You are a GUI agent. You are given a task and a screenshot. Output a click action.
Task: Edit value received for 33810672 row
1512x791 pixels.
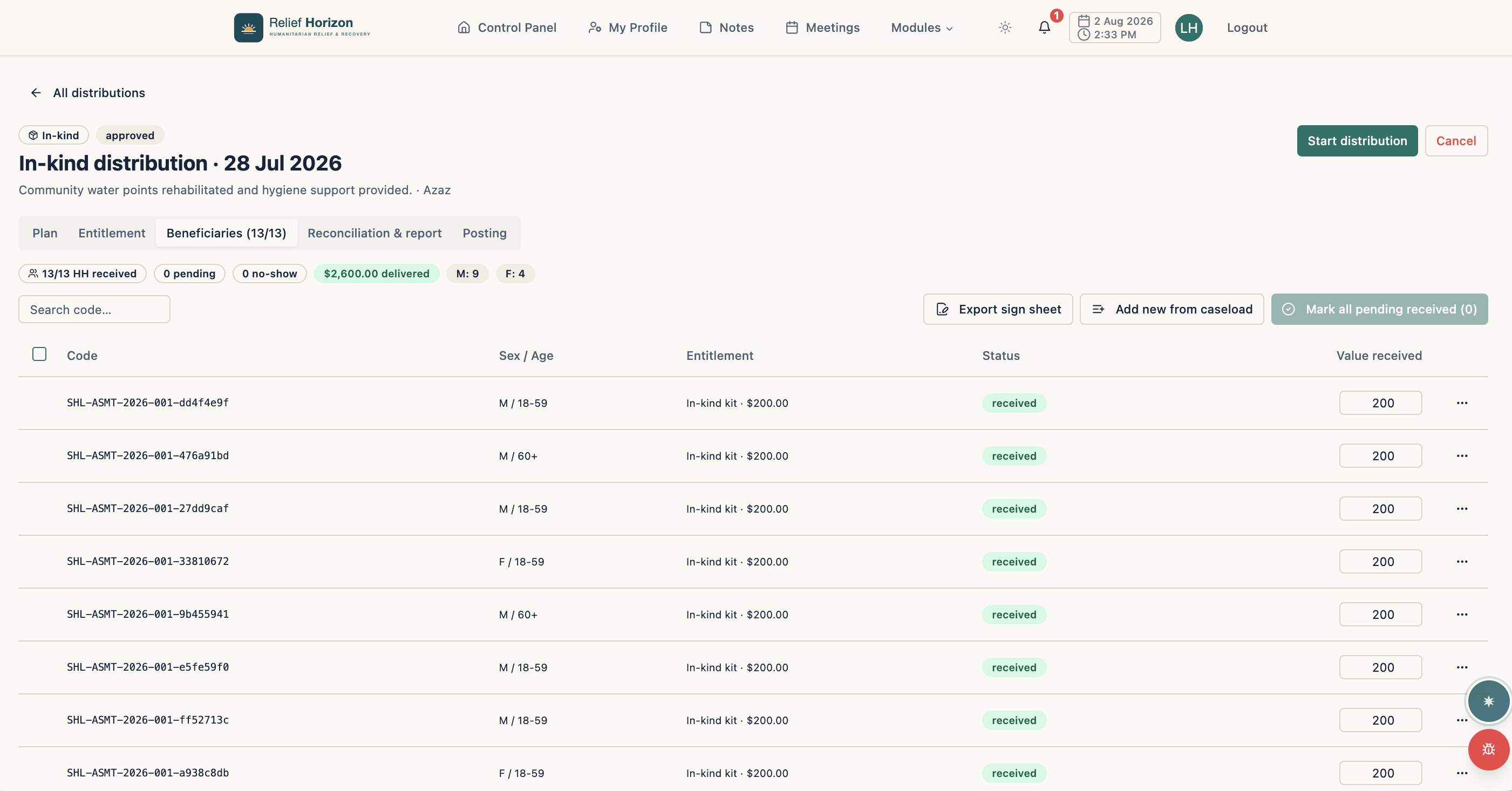pyautogui.click(x=1380, y=562)
